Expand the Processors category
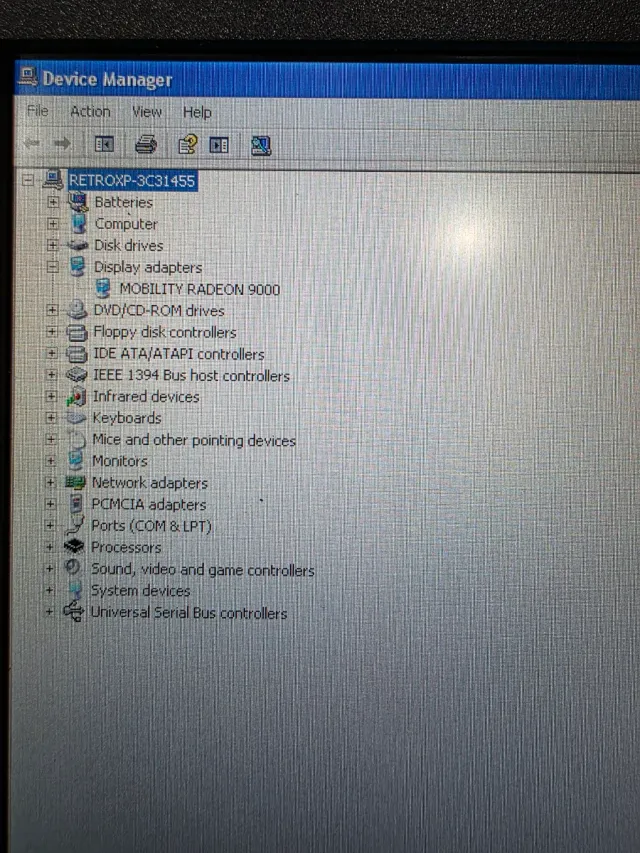The height and width of the screenshot is (853, 640). tap(50, 547)
